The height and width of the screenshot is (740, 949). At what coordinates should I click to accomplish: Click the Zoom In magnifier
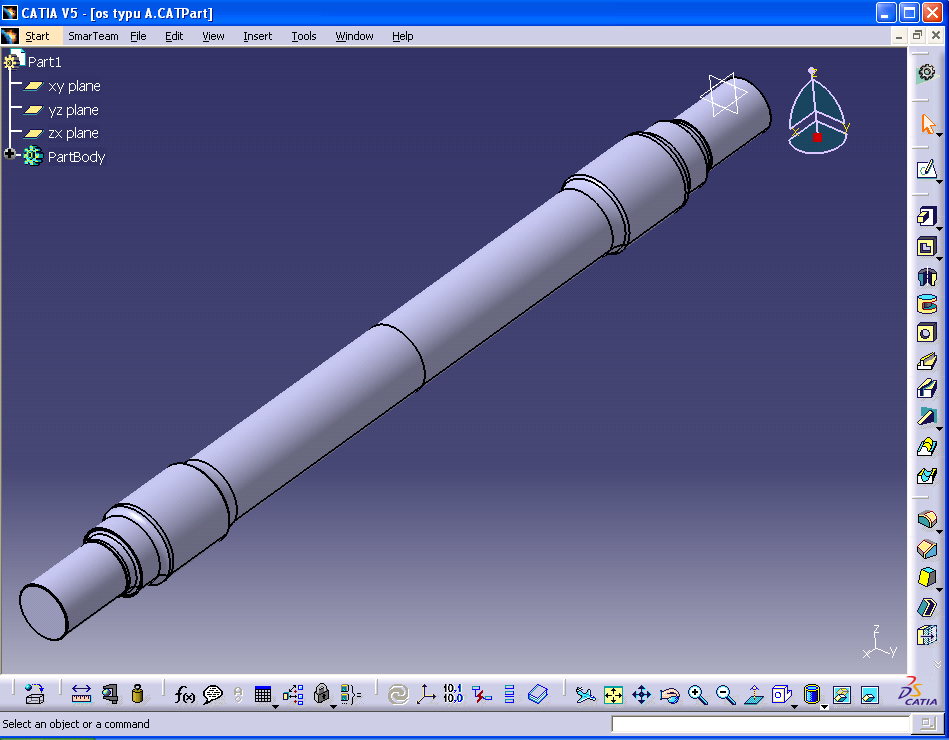(698, 695)
